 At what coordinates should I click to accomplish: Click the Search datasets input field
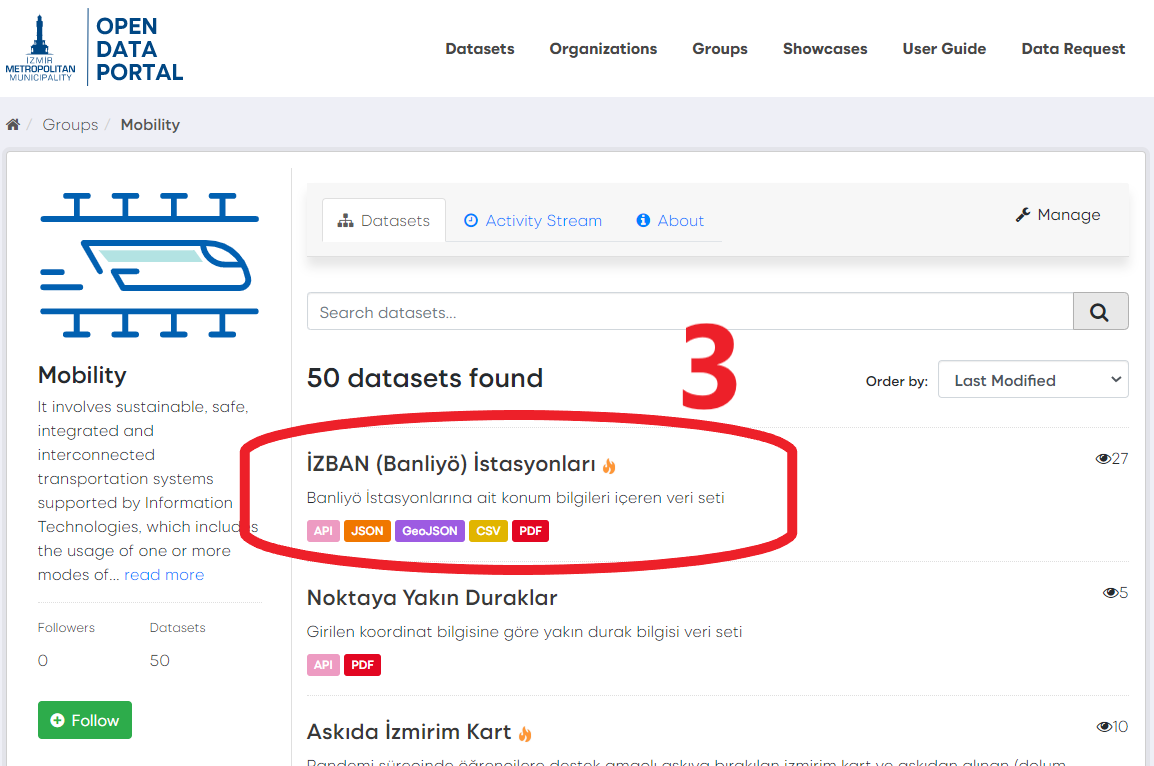pyautogui.click(x=689, y=312)
